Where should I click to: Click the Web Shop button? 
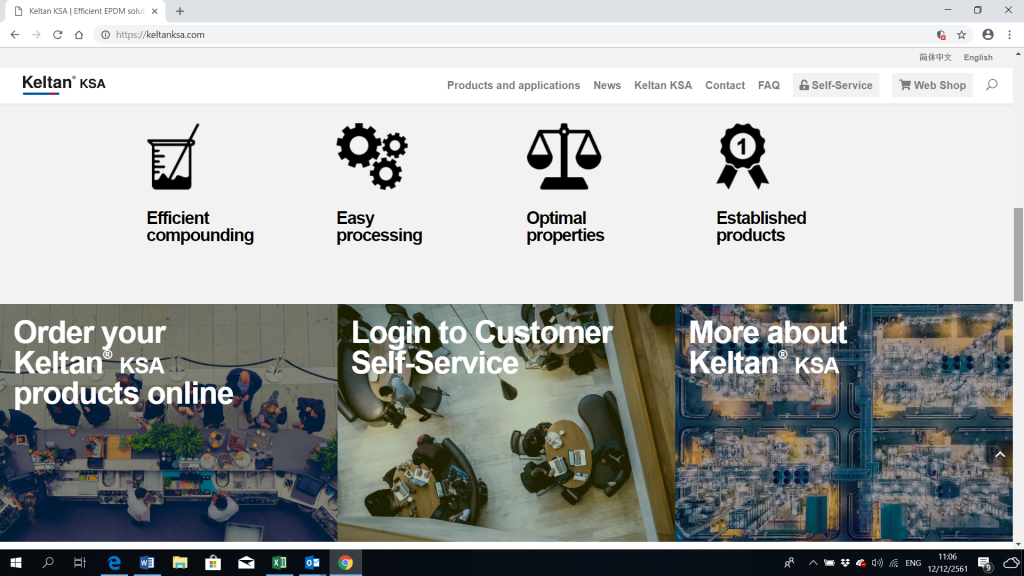933,85
